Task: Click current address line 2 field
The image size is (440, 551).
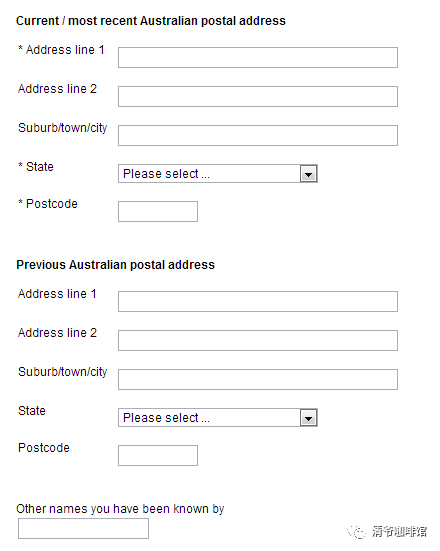Action: pyautogui.click(x=258, y=96)
